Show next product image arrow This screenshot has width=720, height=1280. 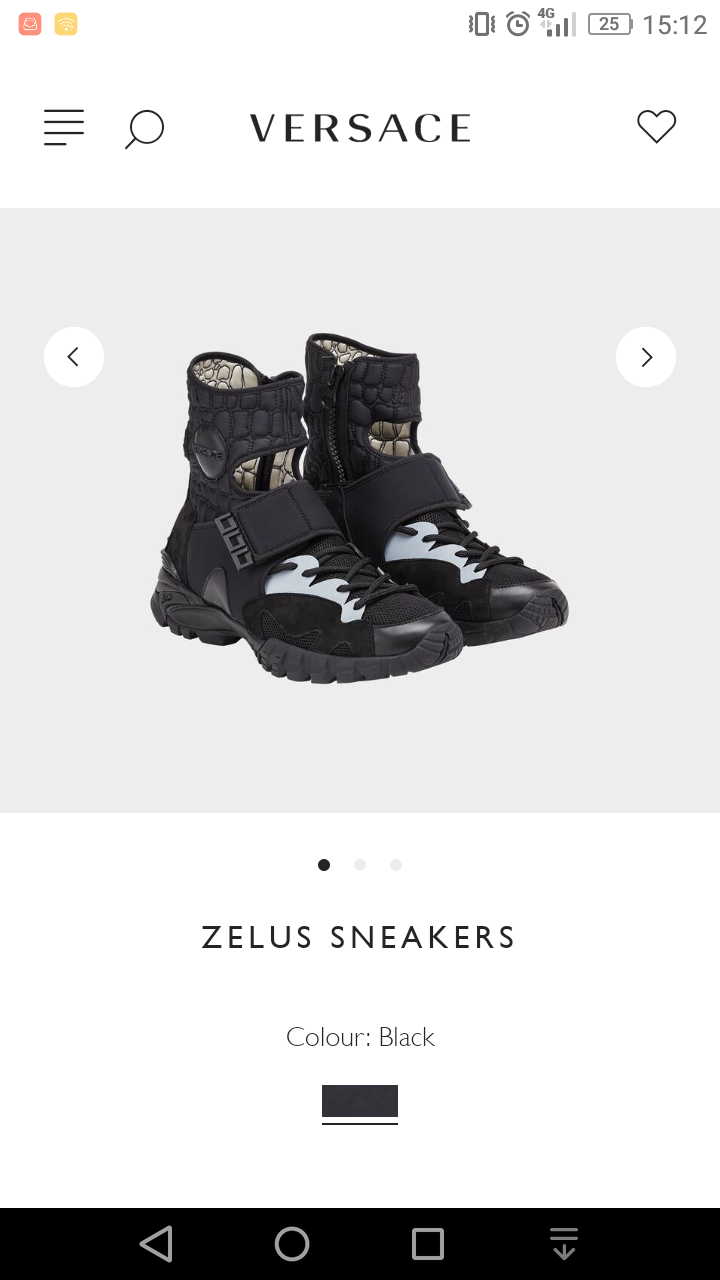pyautogui.click(x=646, y=357)
